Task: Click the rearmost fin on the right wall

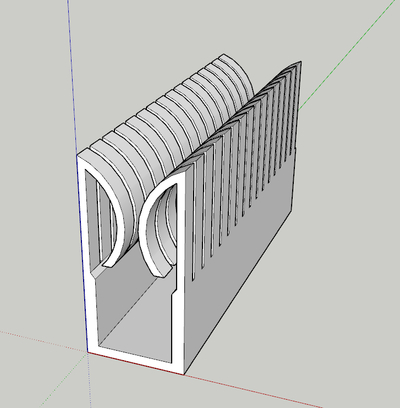Action: 299,100
